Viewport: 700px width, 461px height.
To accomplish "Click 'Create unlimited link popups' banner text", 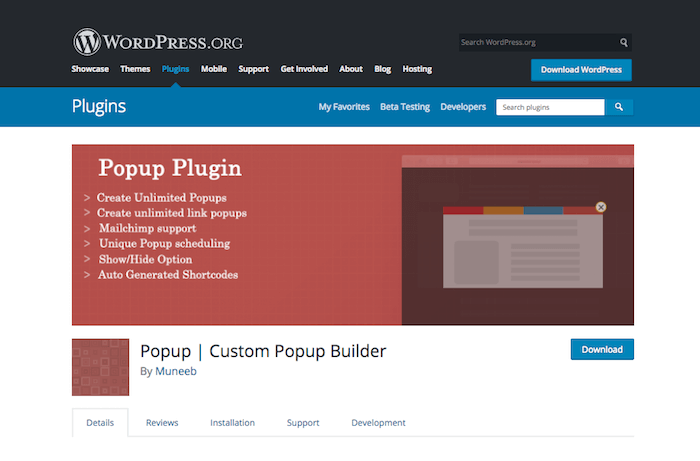I will [x=172, y=213].
